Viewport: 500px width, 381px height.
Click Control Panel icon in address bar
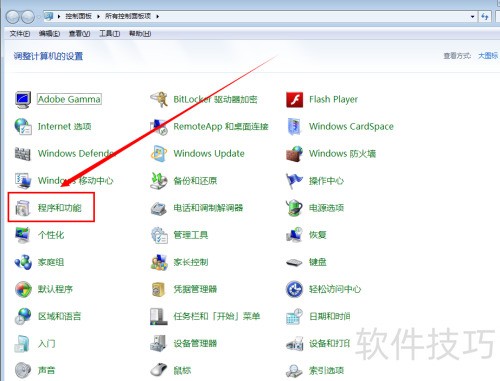pos(49,16)
